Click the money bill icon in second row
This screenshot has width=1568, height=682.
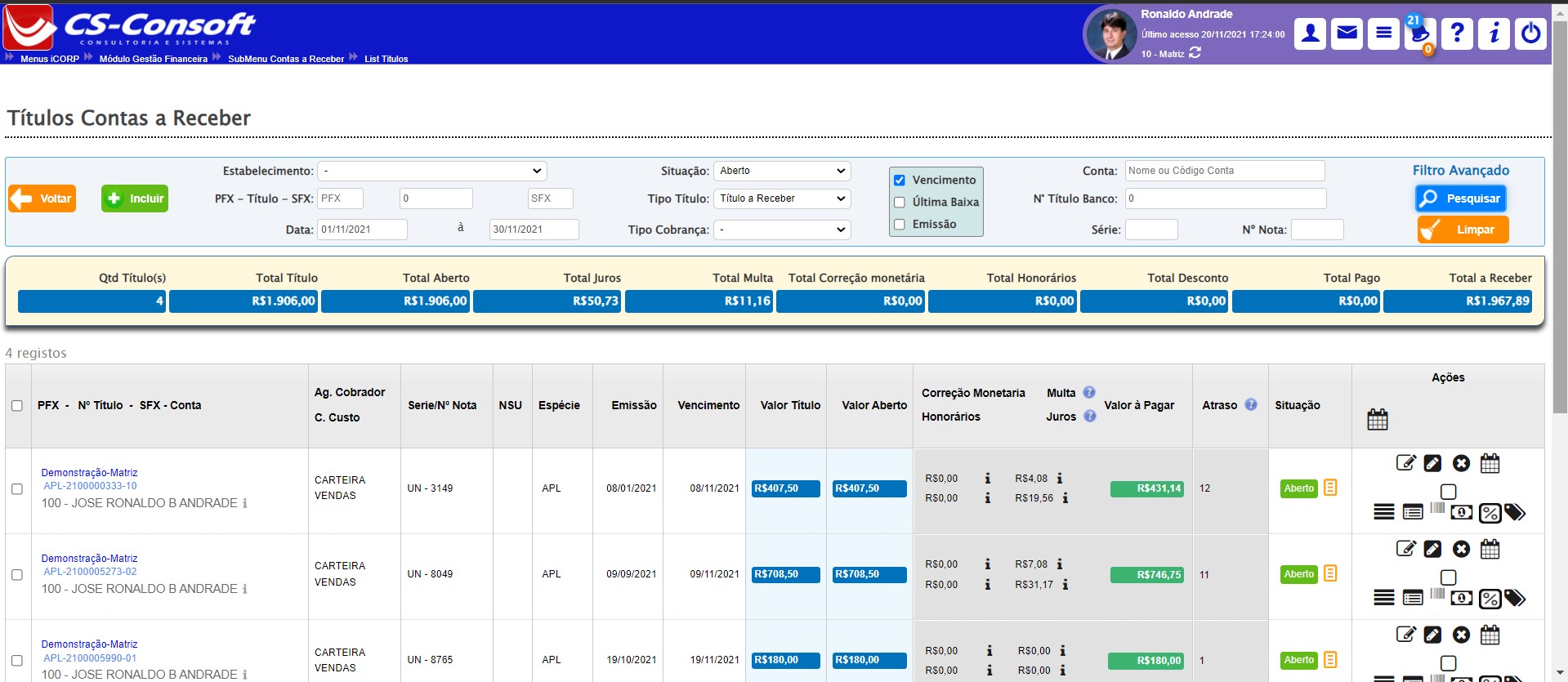(1461, 599)
